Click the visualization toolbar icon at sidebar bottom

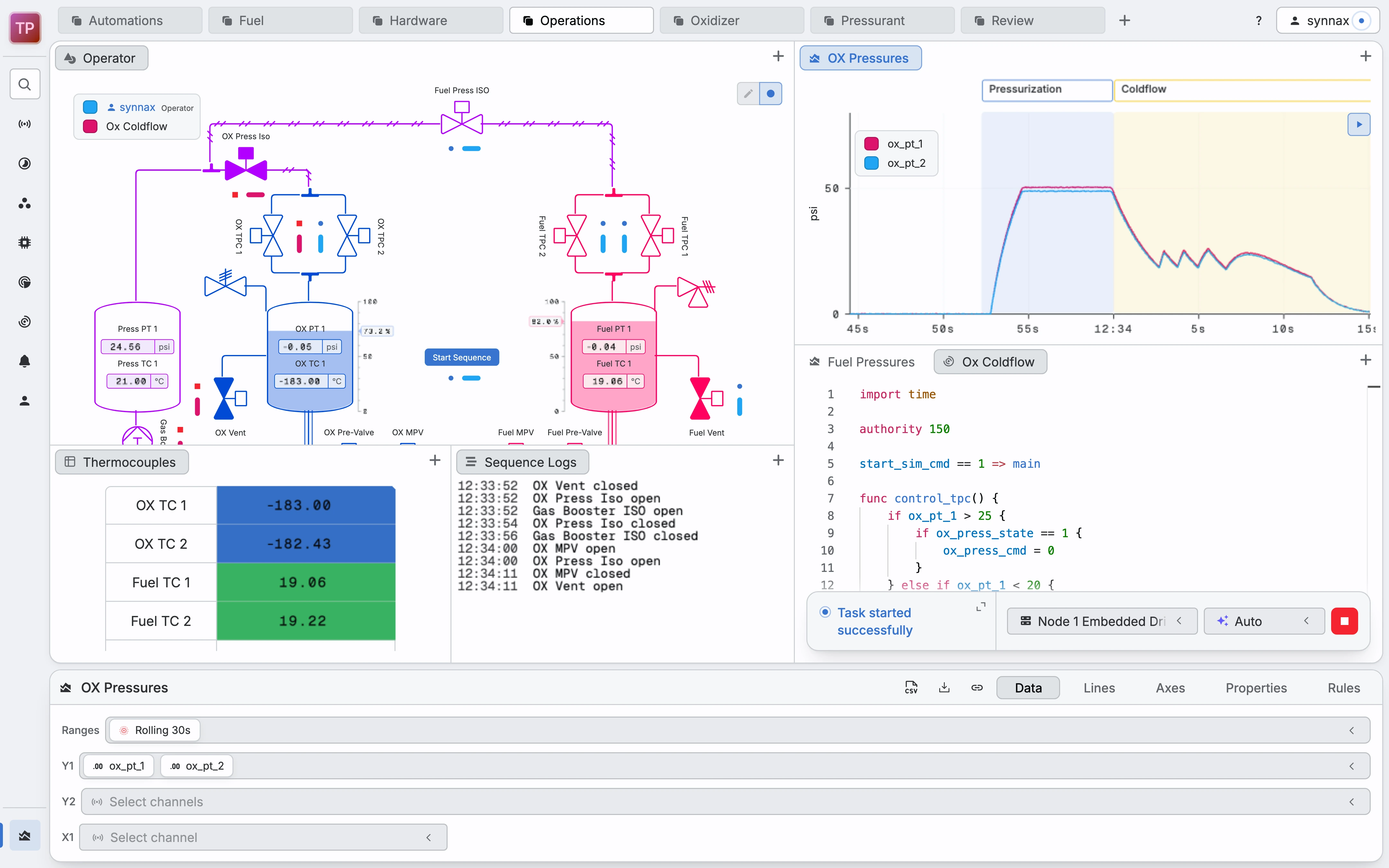tap(25, 835)
